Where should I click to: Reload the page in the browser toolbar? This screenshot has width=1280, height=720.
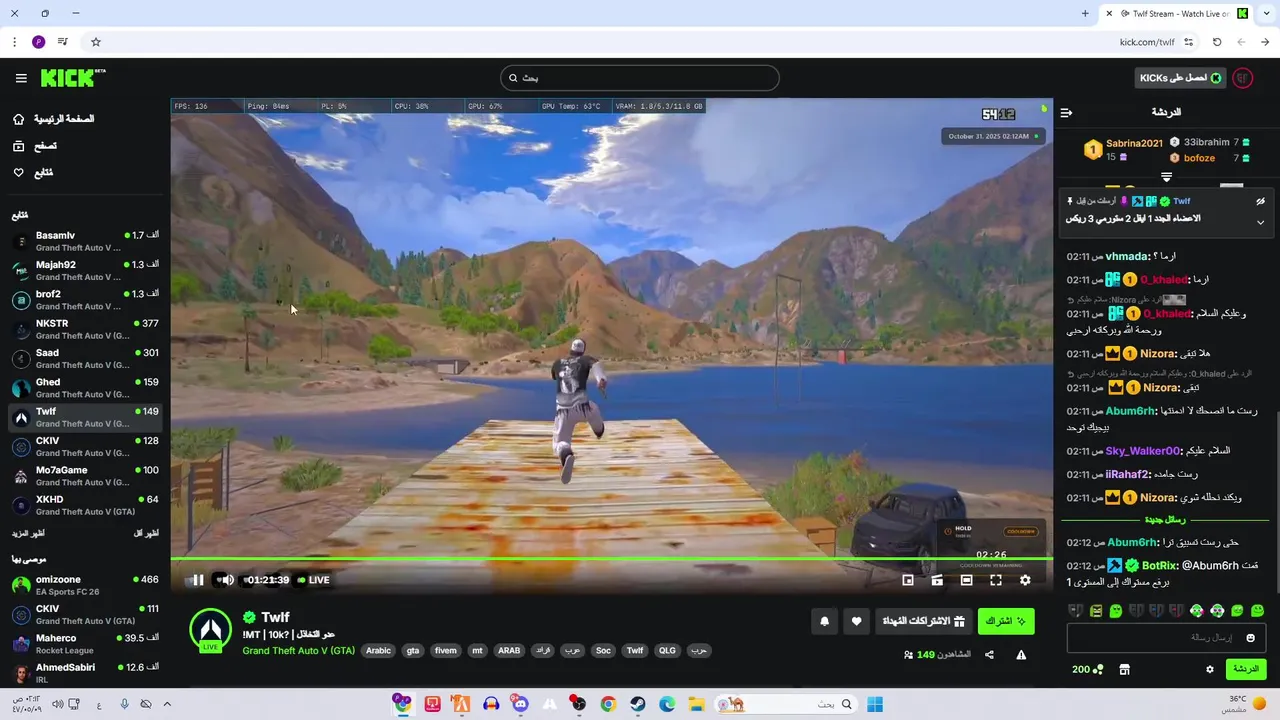click(1217, 42)
